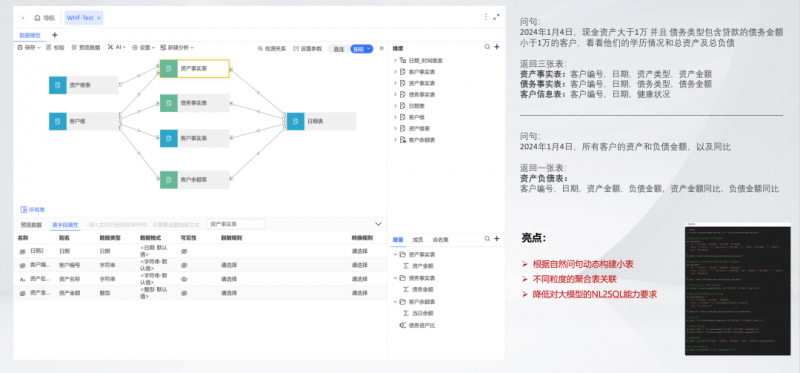Click fullscreen expand icon at top right
The width and height of the screenshot is (800, 373).
[496, 17]
